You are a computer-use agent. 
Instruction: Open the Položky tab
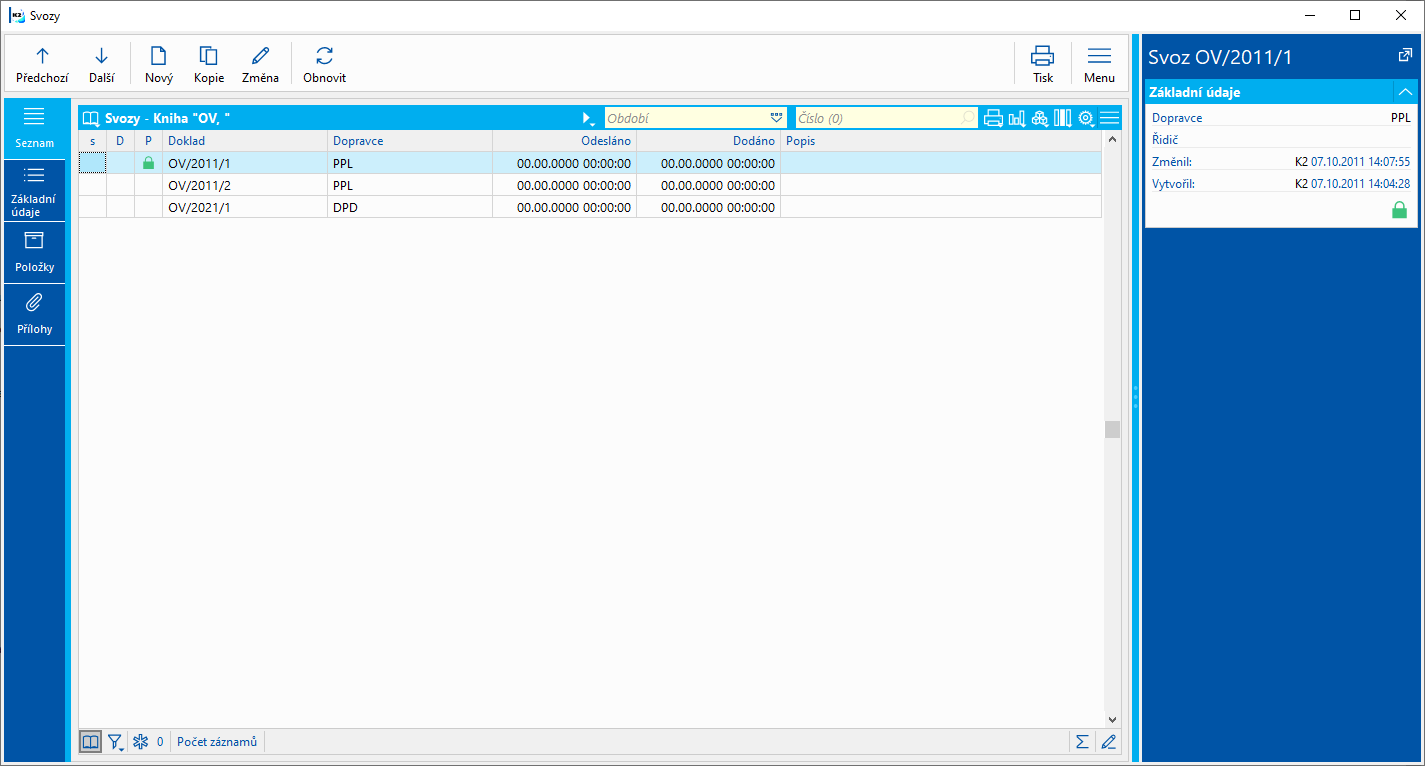click(x=34, y=252)
